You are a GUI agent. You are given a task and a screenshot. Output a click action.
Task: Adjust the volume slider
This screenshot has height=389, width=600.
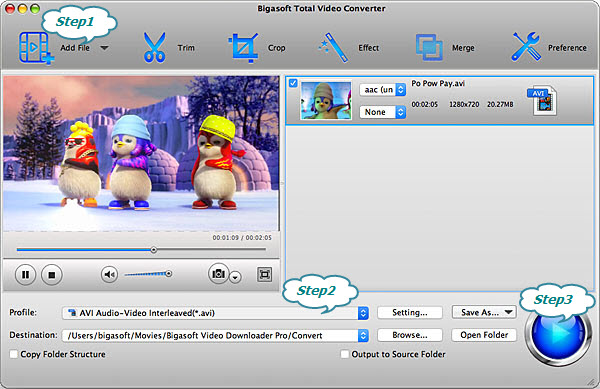148,274
